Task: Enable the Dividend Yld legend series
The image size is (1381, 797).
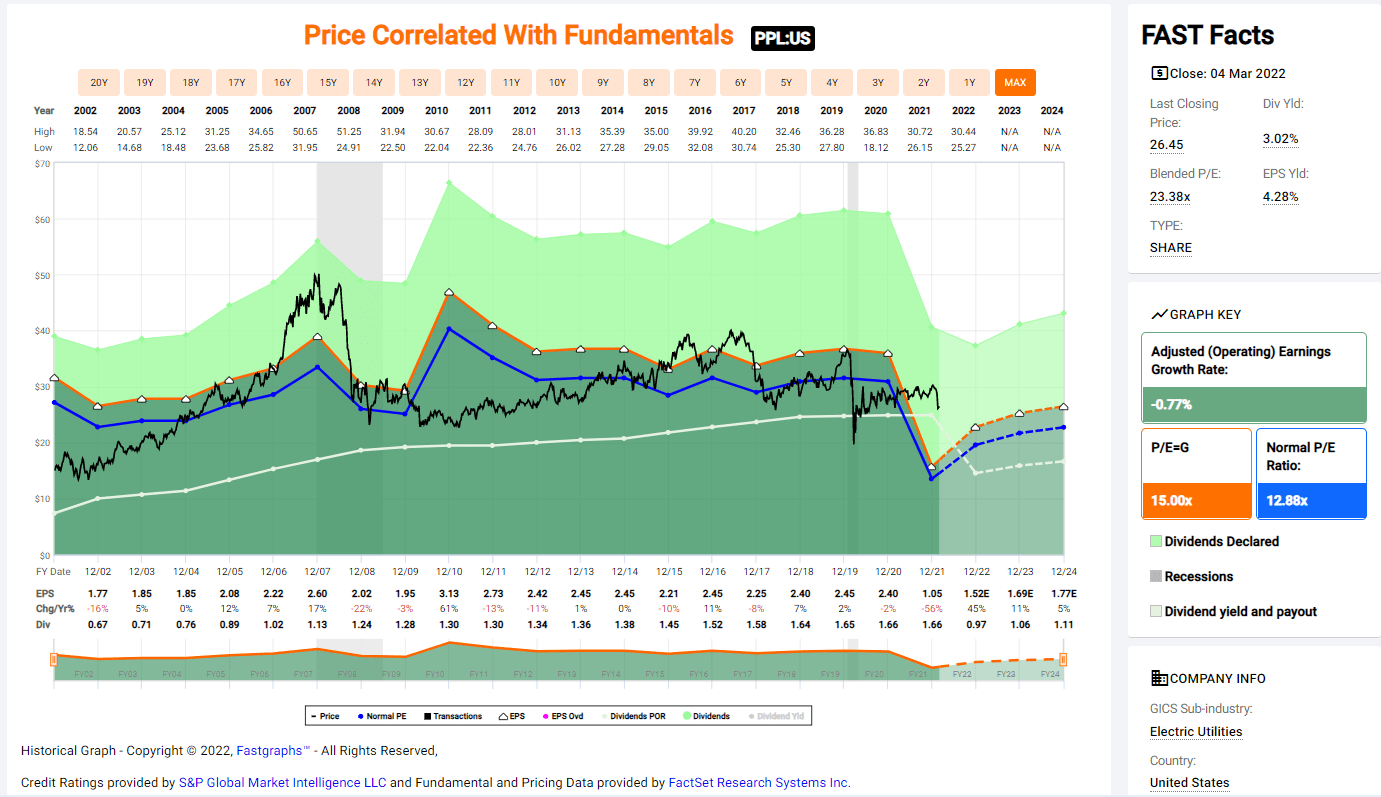Action: tap(777, 716)
